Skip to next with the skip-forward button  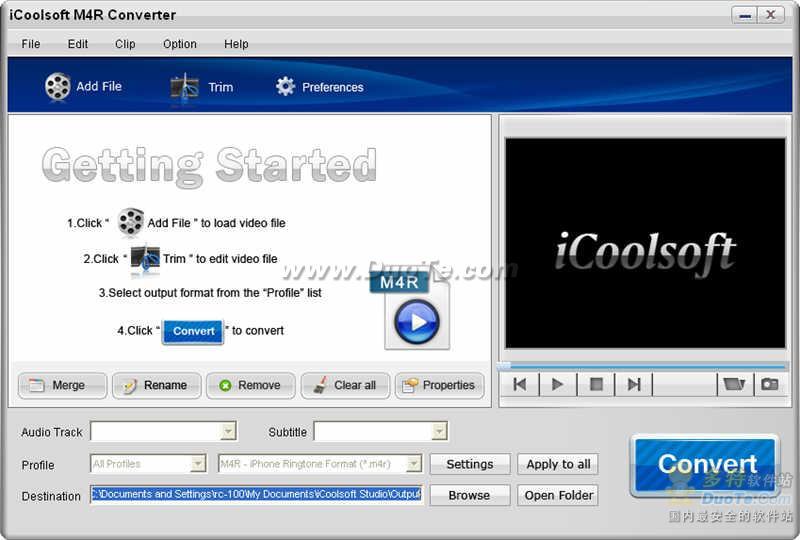point(633,384)
